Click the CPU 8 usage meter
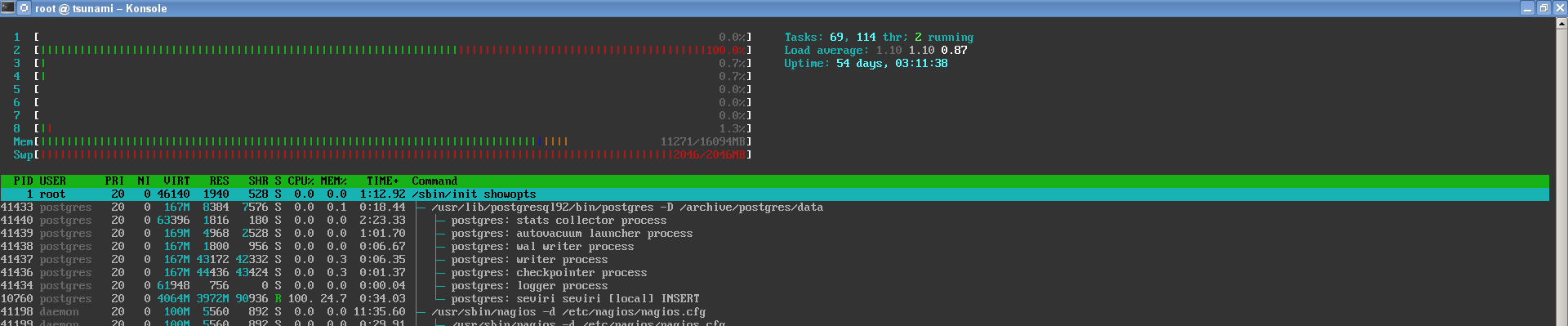 point(382,128)
